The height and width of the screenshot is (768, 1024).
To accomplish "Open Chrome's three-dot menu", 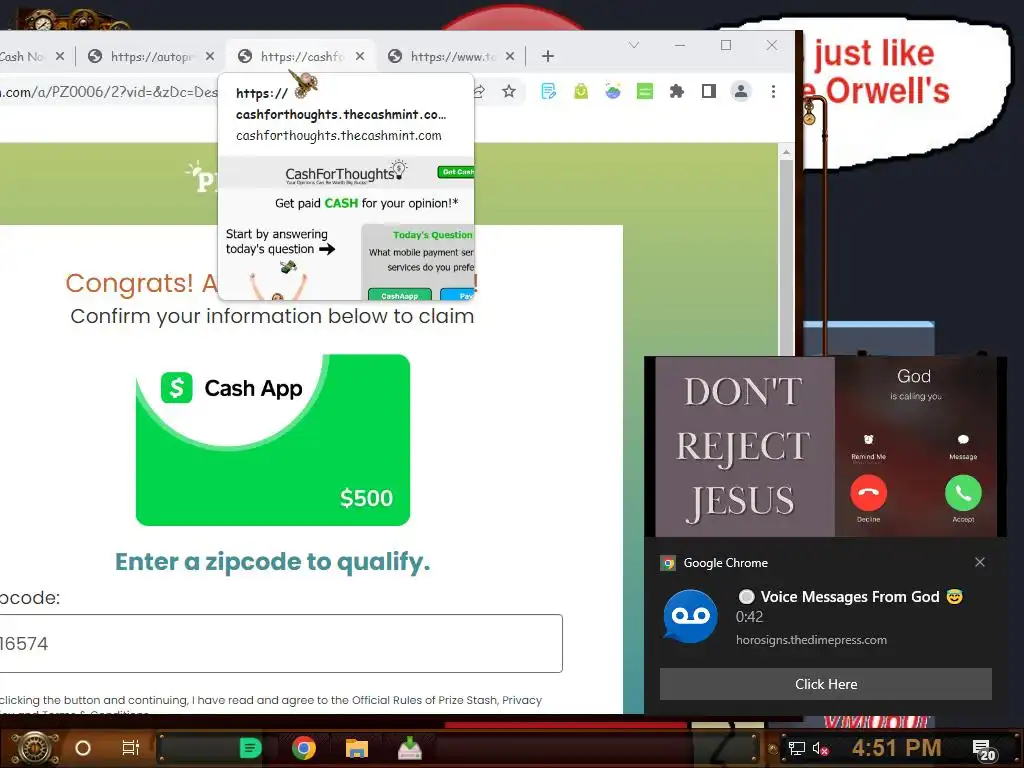I will pyautogui.click(x=773, y=91).
